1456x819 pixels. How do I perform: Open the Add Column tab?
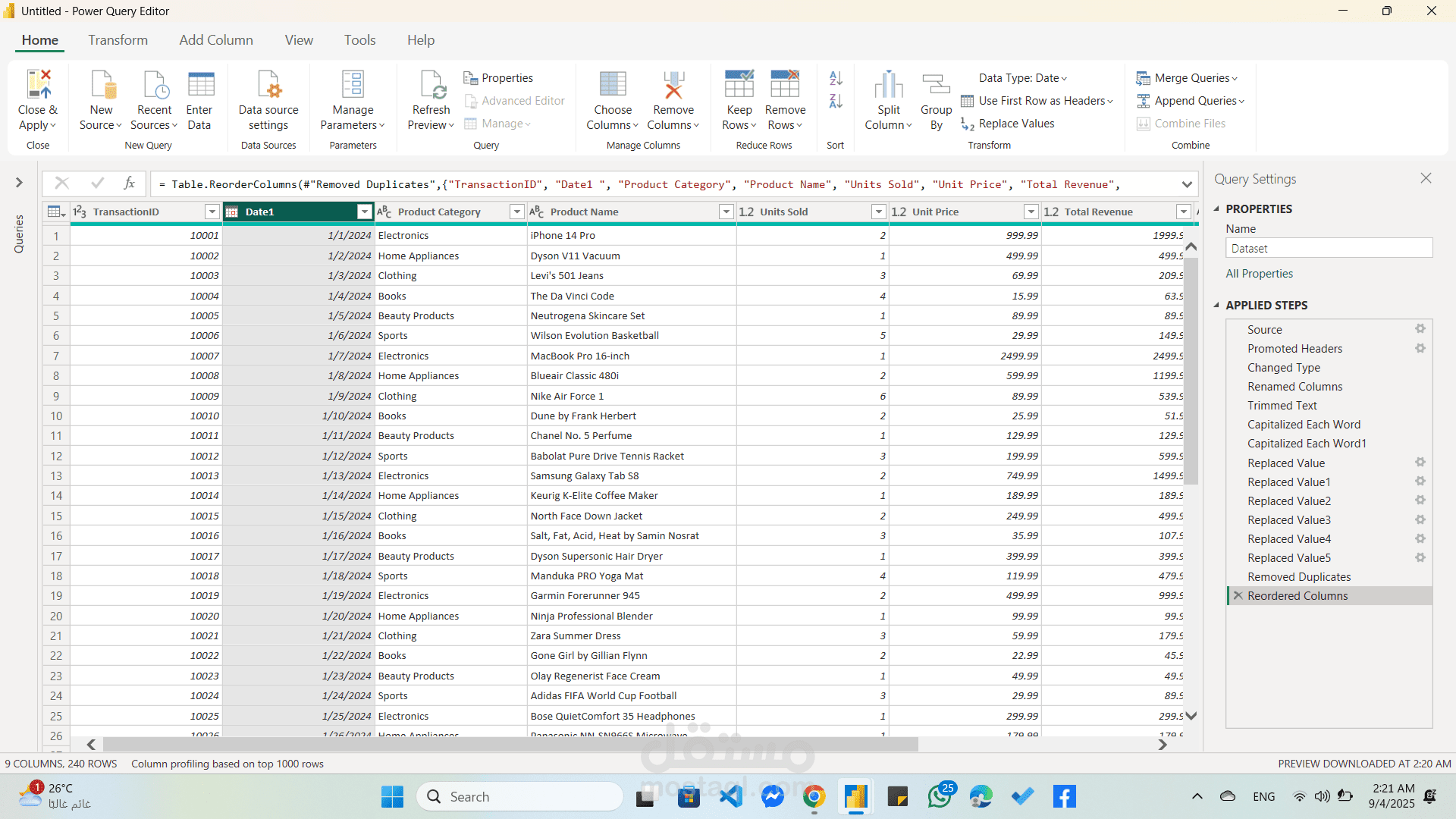(215, 39)
